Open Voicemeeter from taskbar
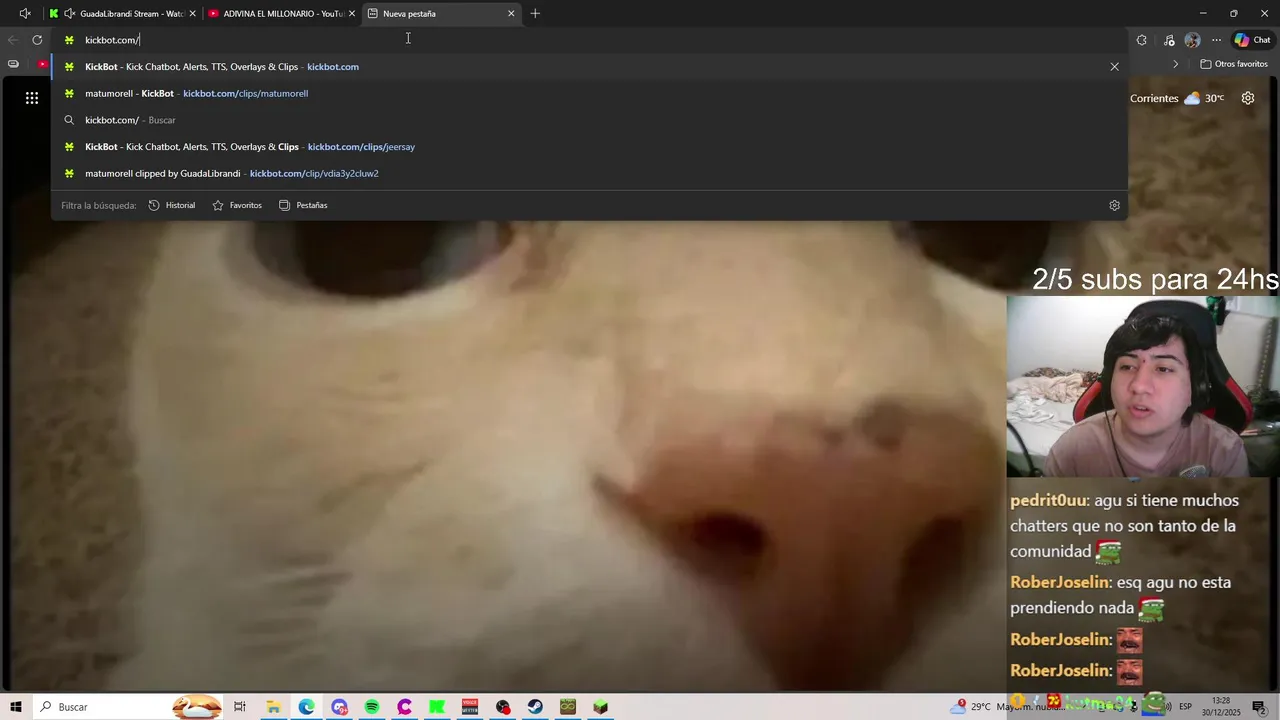This screenshot has width=1280, height=720. tap(470, 707)
